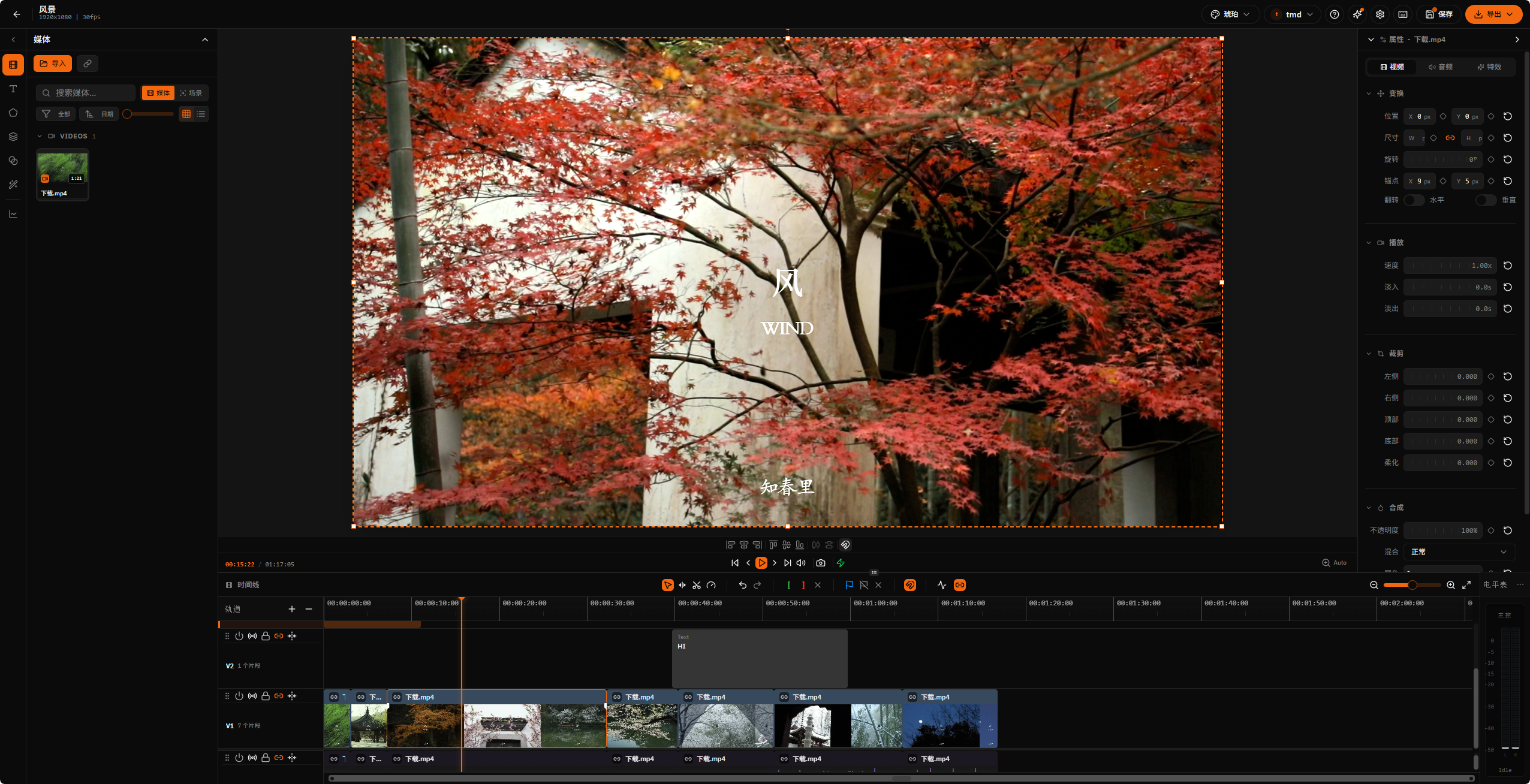
Task: Click the waveform icon in timeline toolbar
Action: tap(942, 585)
